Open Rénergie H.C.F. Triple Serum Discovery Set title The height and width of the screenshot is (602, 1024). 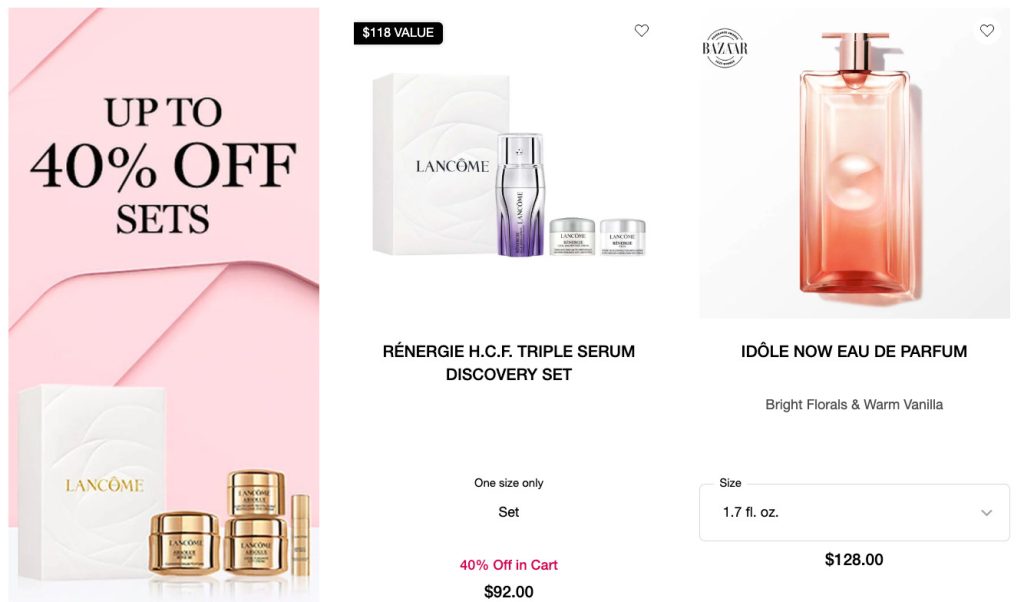click(x=509, y=362)
